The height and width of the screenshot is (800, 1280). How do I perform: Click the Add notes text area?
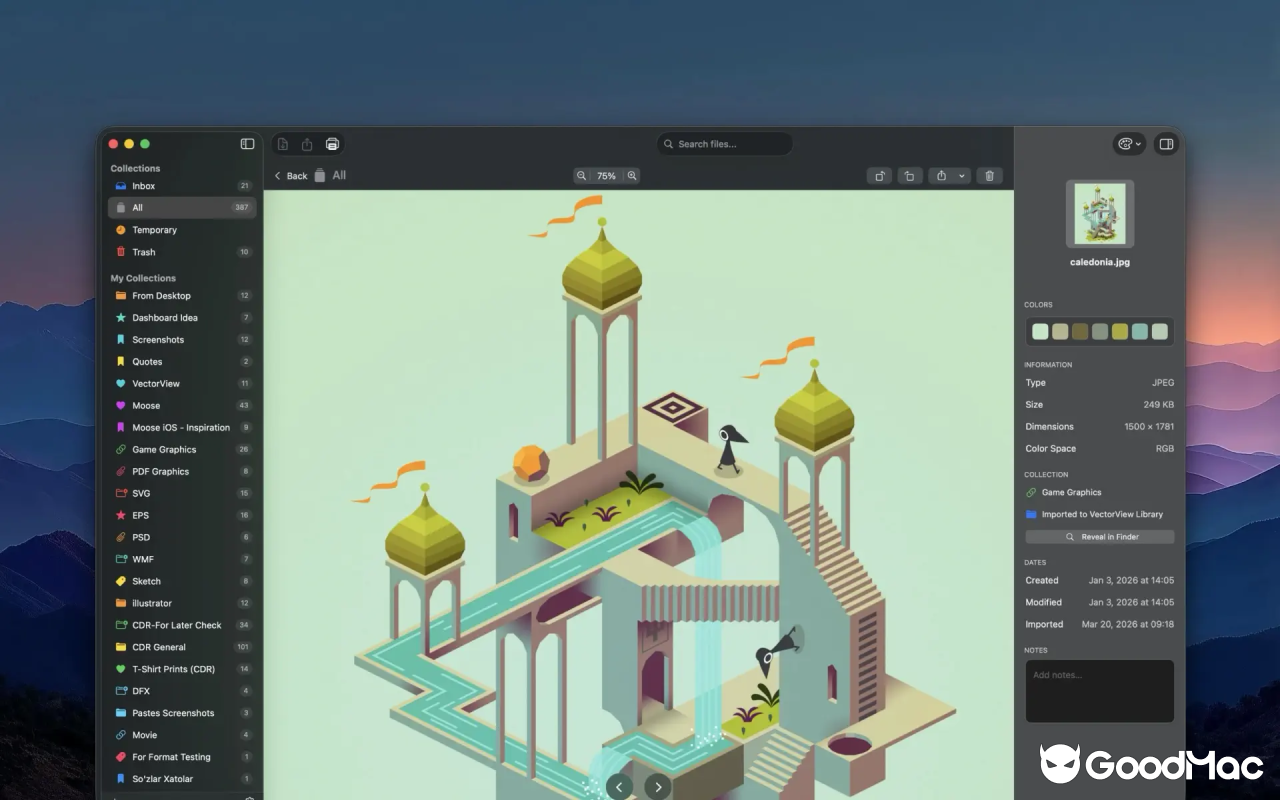[1100, 691]
